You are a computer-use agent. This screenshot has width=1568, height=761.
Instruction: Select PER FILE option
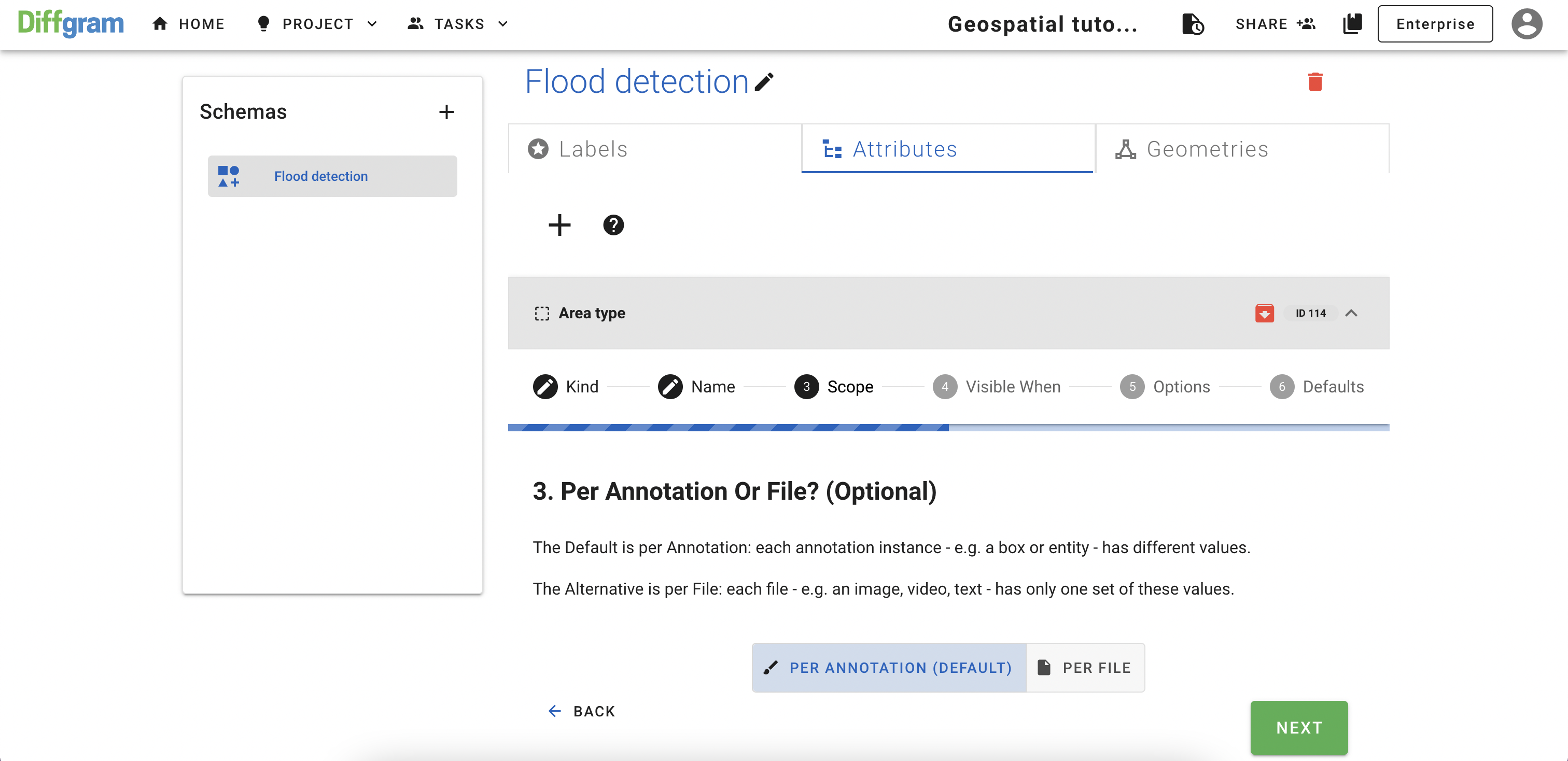(x=1085, y=667)
